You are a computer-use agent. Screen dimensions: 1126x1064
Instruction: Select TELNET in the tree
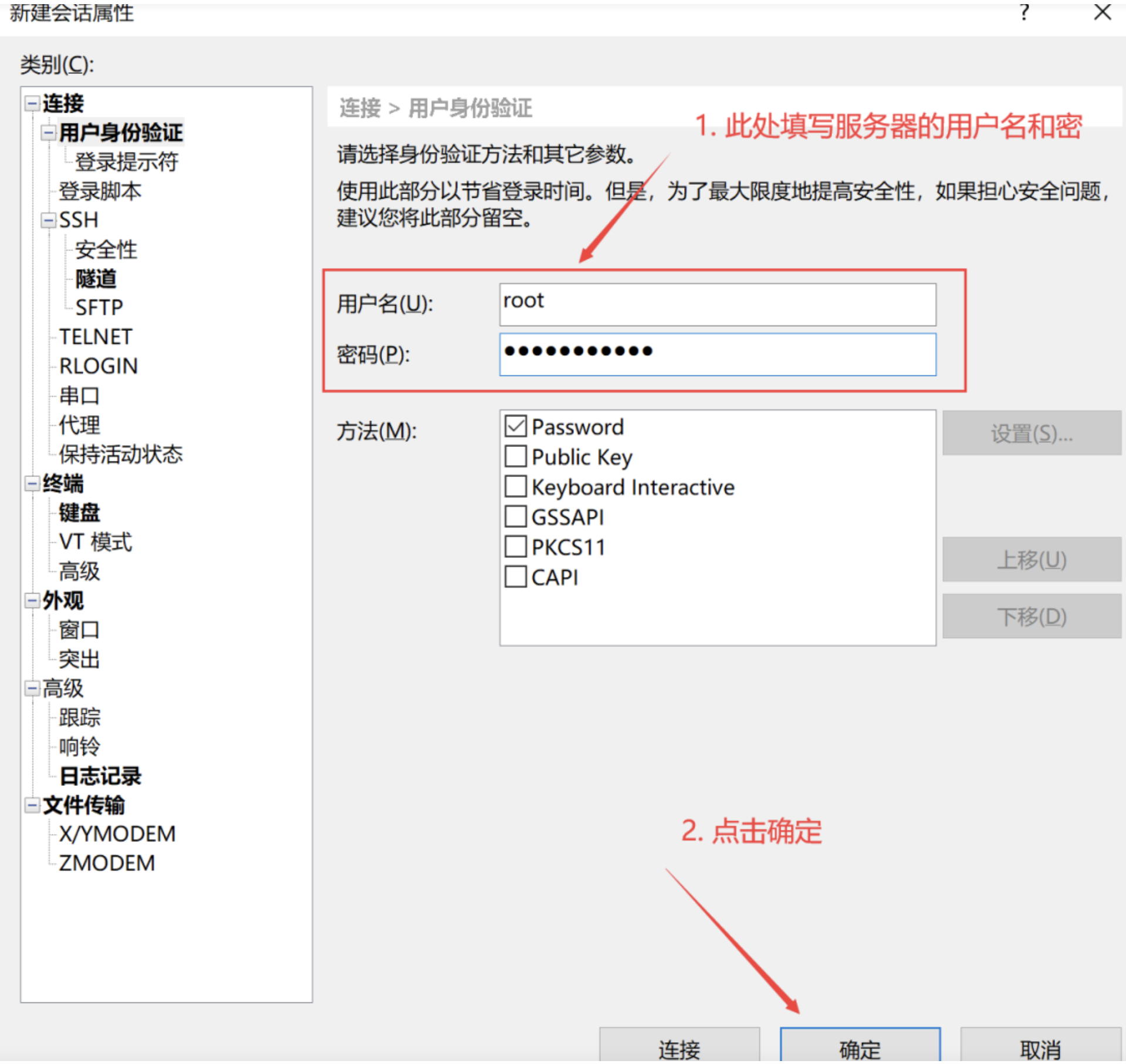coord(96,337)
